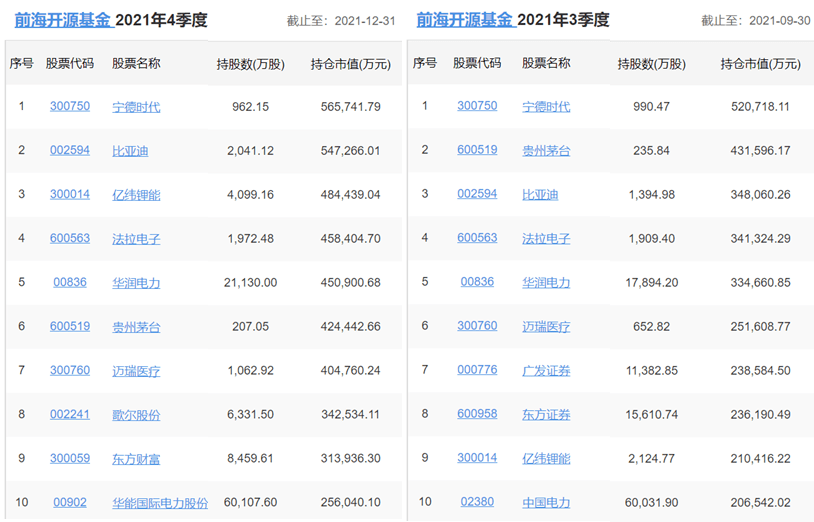Open 东方证券 stock name link

pyautogui.click(x=546, y=415)
